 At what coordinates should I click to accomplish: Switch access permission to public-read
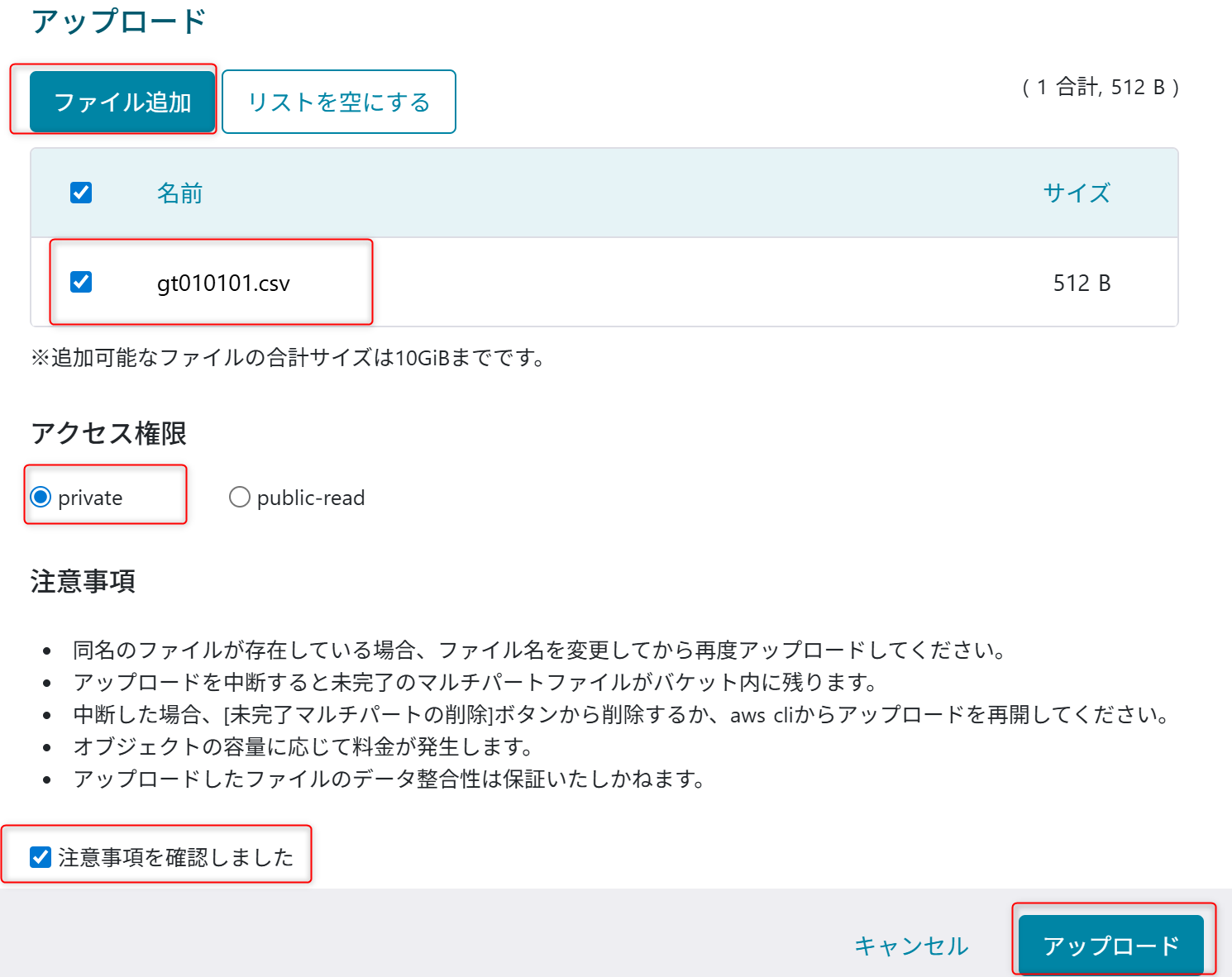point(239,497)
